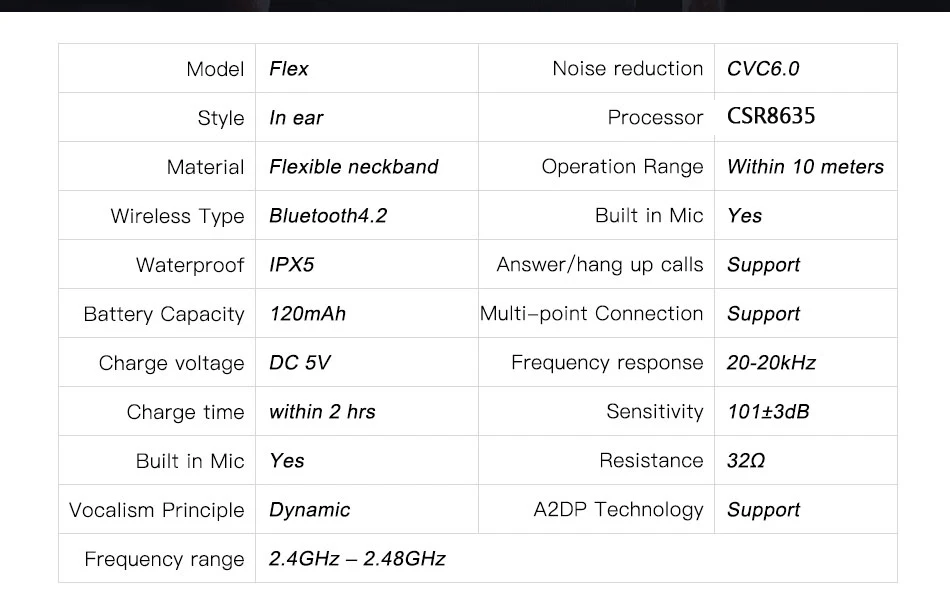
Task: Click the within 2 hrs charge time
Action: pyautogui.click(x=322, y=412)
